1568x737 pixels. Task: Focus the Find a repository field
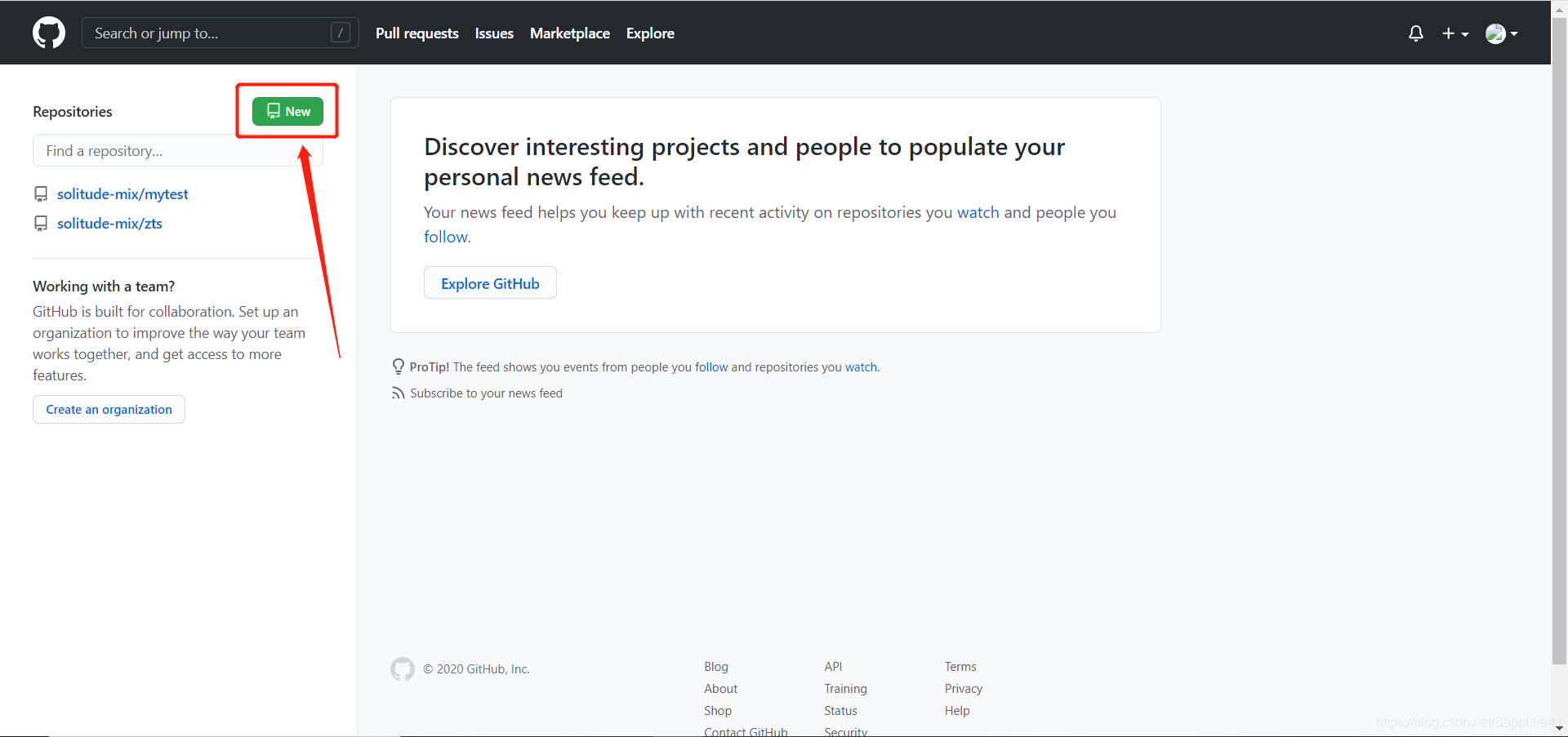(x=178, y=151)
